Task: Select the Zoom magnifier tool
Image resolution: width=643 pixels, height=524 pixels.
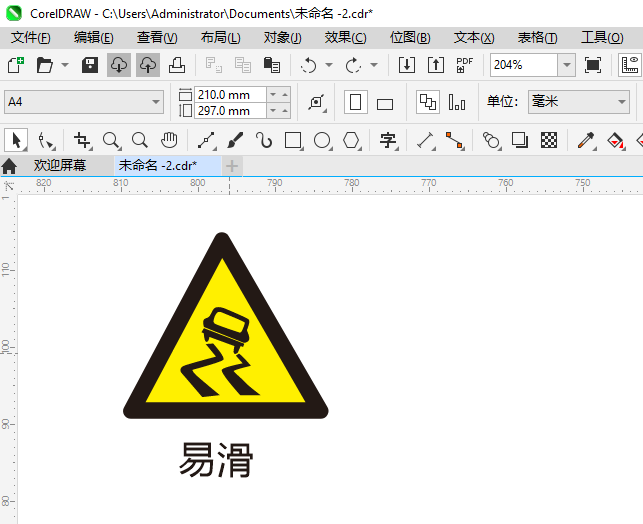Action: (x=111, y=141)
